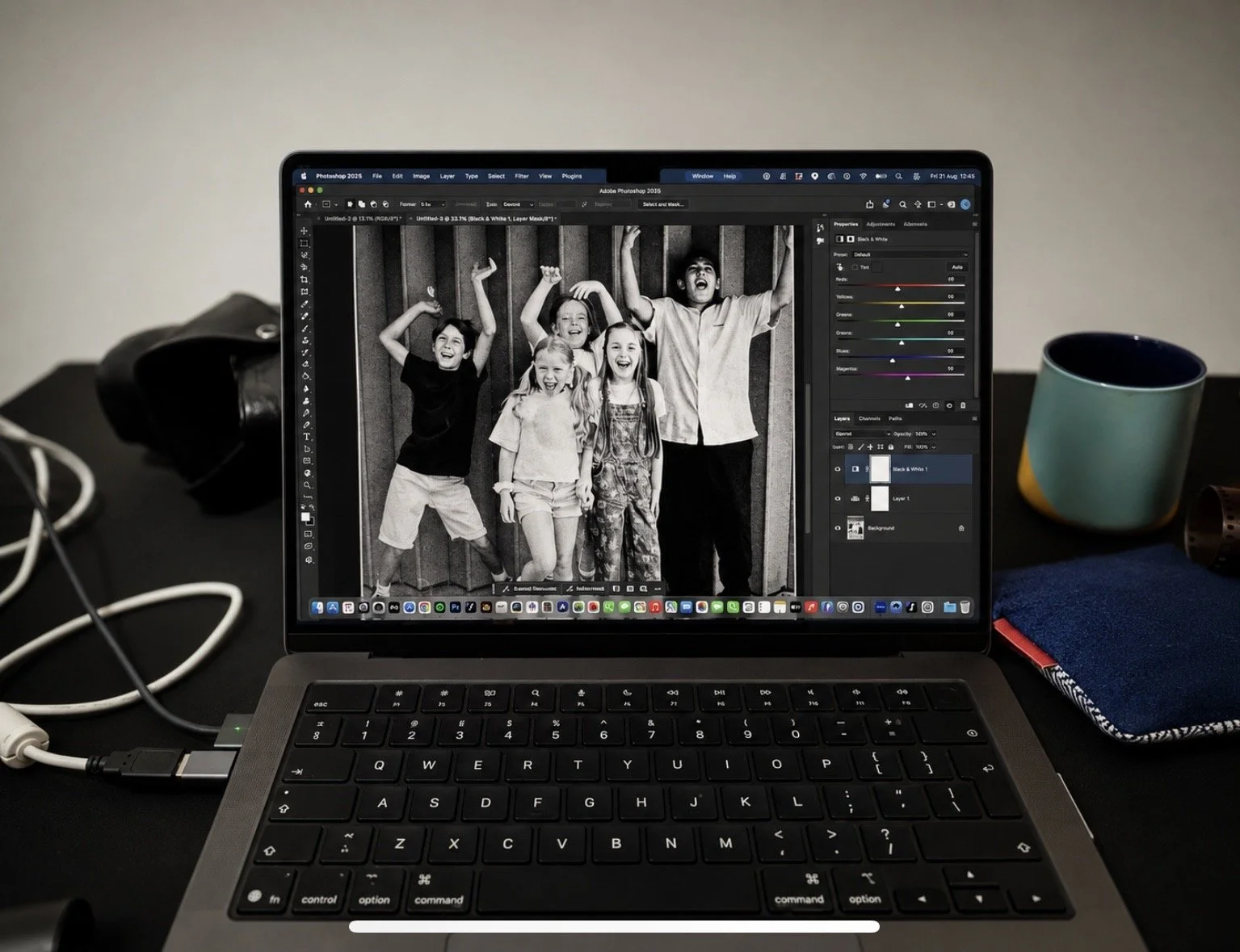Select the Rectangular Marquee tool
The image size is (1240, 952).
(x=305, y=243)
